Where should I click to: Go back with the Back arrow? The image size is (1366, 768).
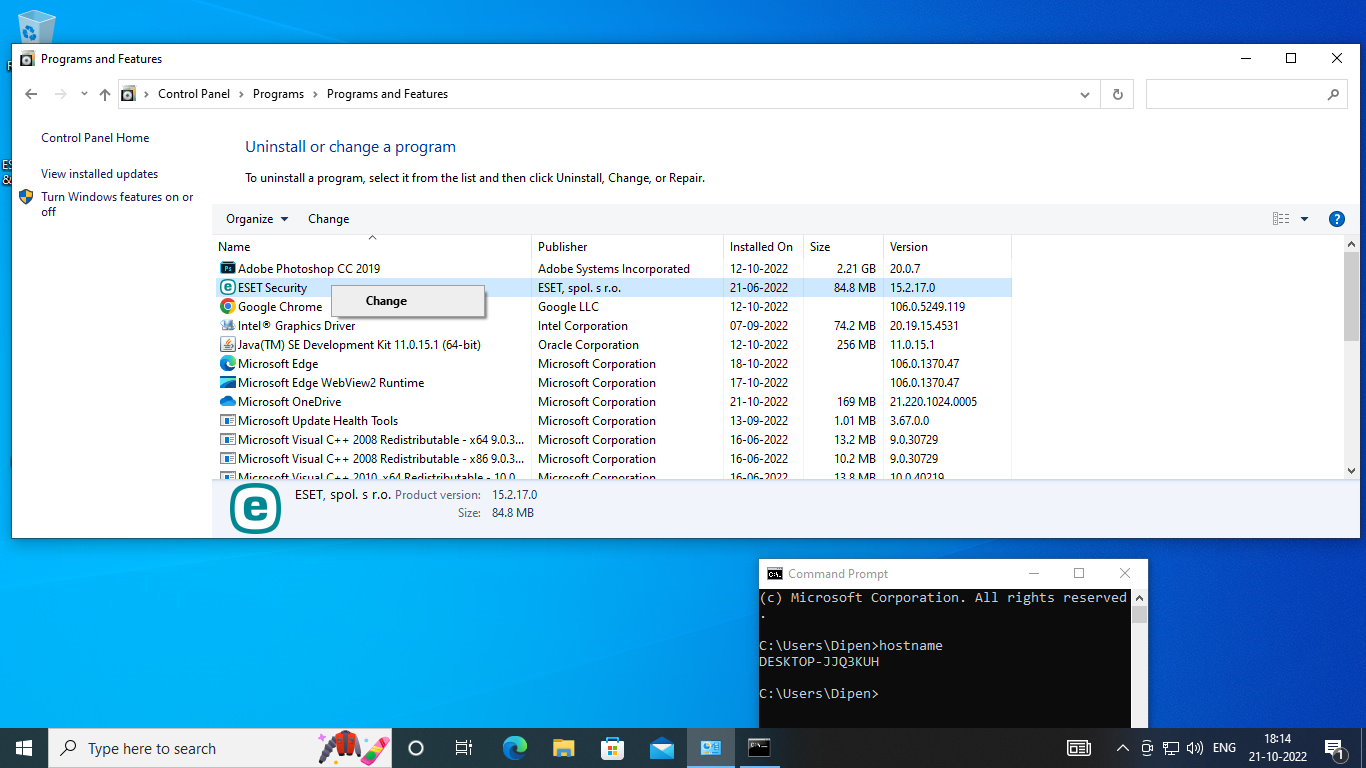point(31,94)
